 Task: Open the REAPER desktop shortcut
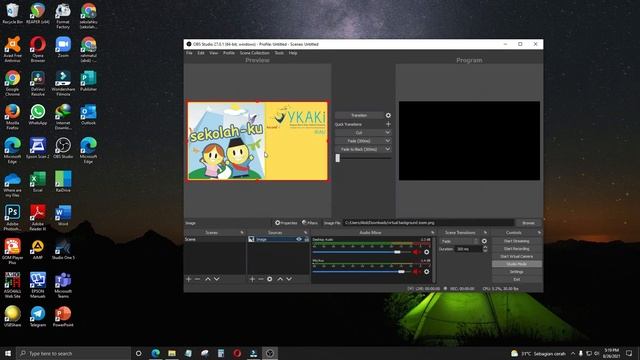pos(38,13)
